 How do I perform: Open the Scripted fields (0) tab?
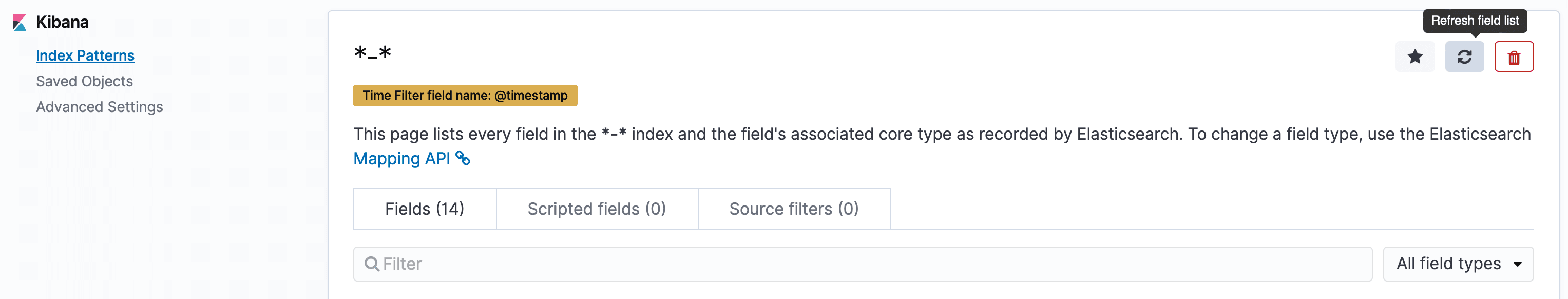(x=596, y=209)
